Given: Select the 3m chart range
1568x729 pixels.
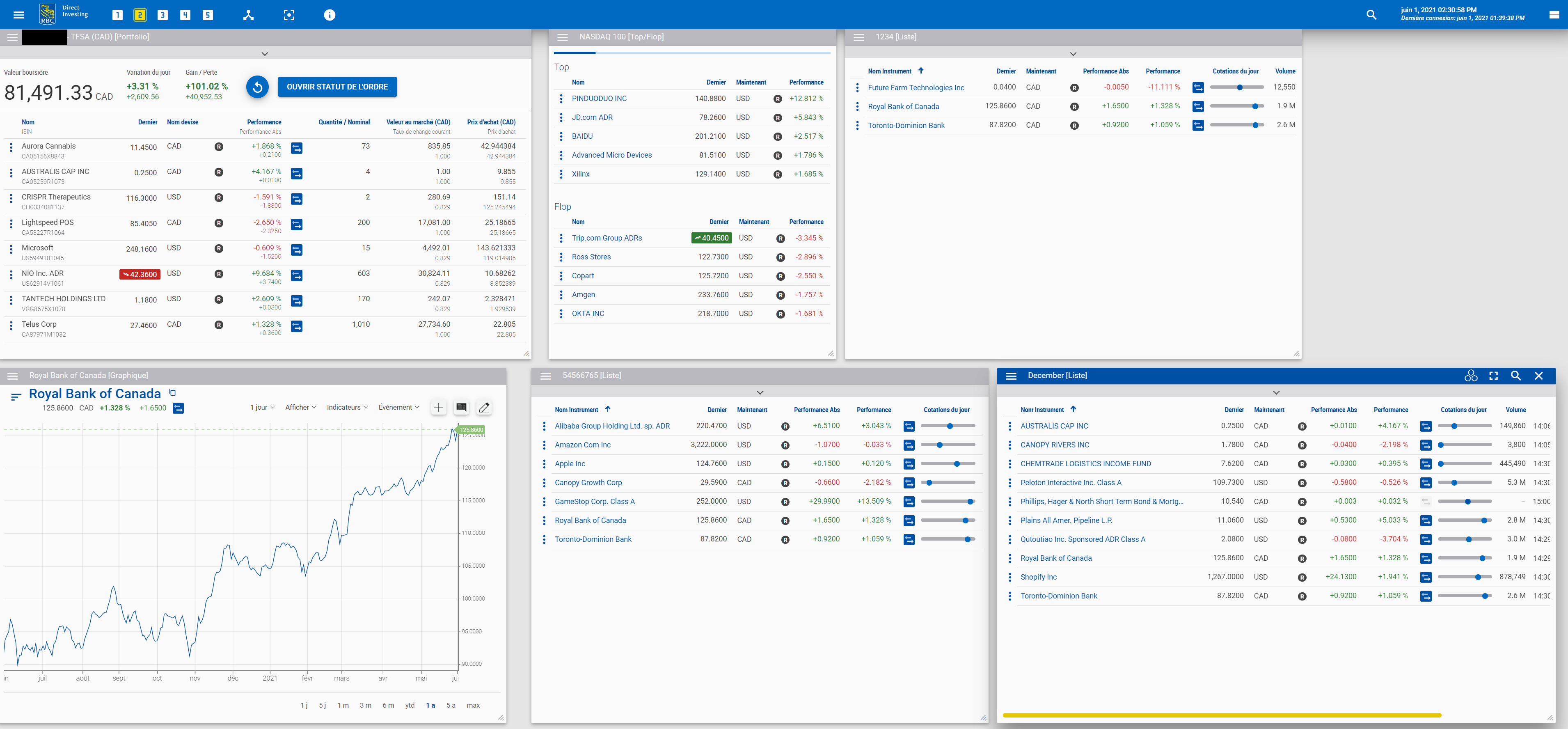Looking at the screenshot, I should 365,705.
